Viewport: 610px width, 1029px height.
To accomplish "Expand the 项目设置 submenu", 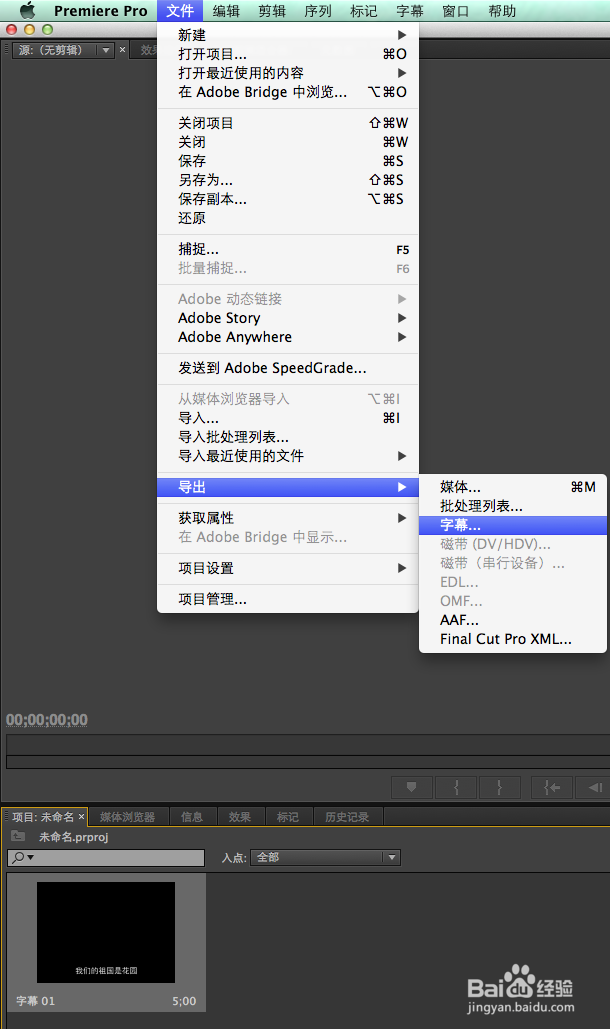I will [x=288, y=568].
